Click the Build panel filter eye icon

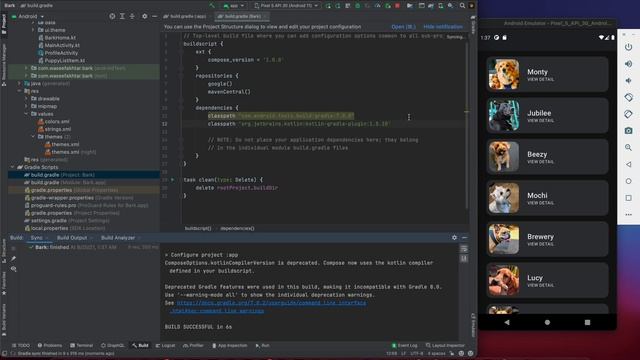13,269
